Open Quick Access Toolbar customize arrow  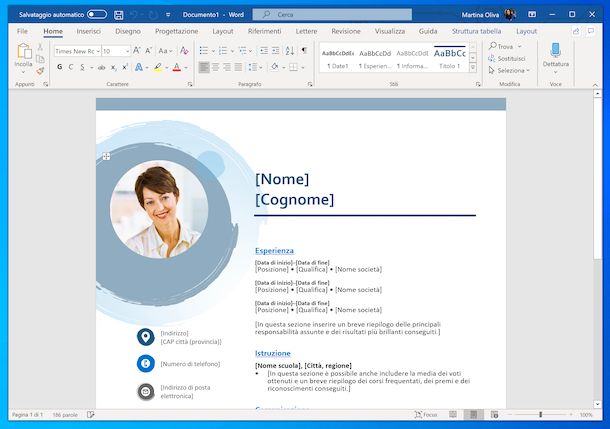[x=168, y=15]
